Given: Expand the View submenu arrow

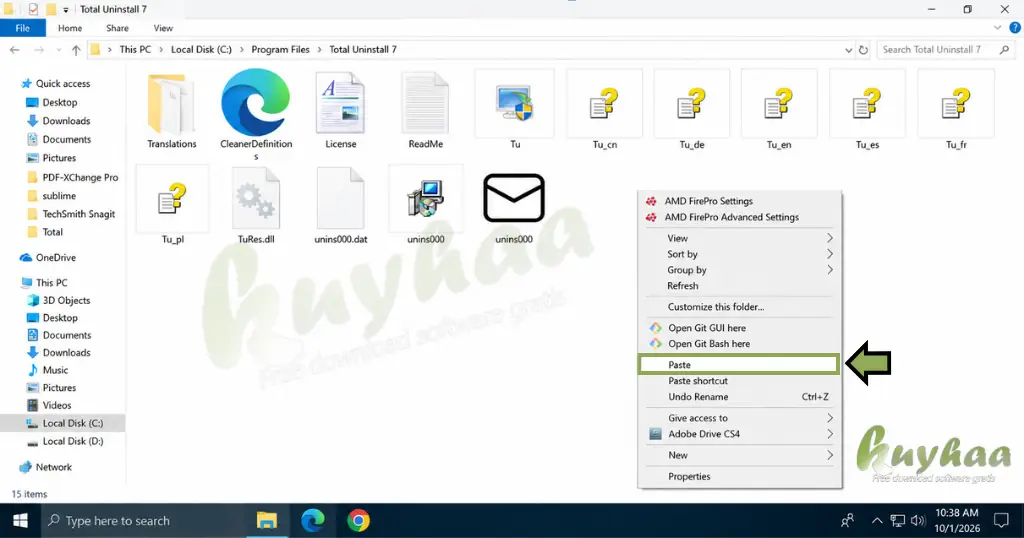Looking at the screenshot, I should pos(829,238).
